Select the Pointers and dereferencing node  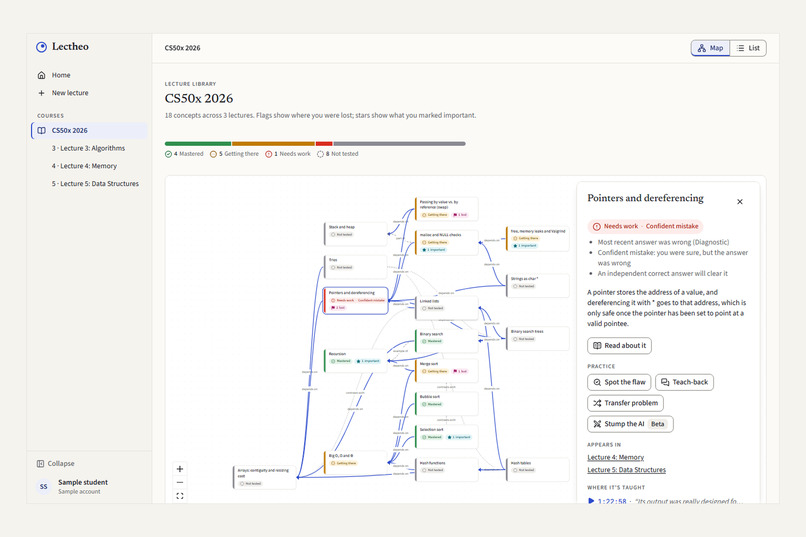click(x=356, y=301)
